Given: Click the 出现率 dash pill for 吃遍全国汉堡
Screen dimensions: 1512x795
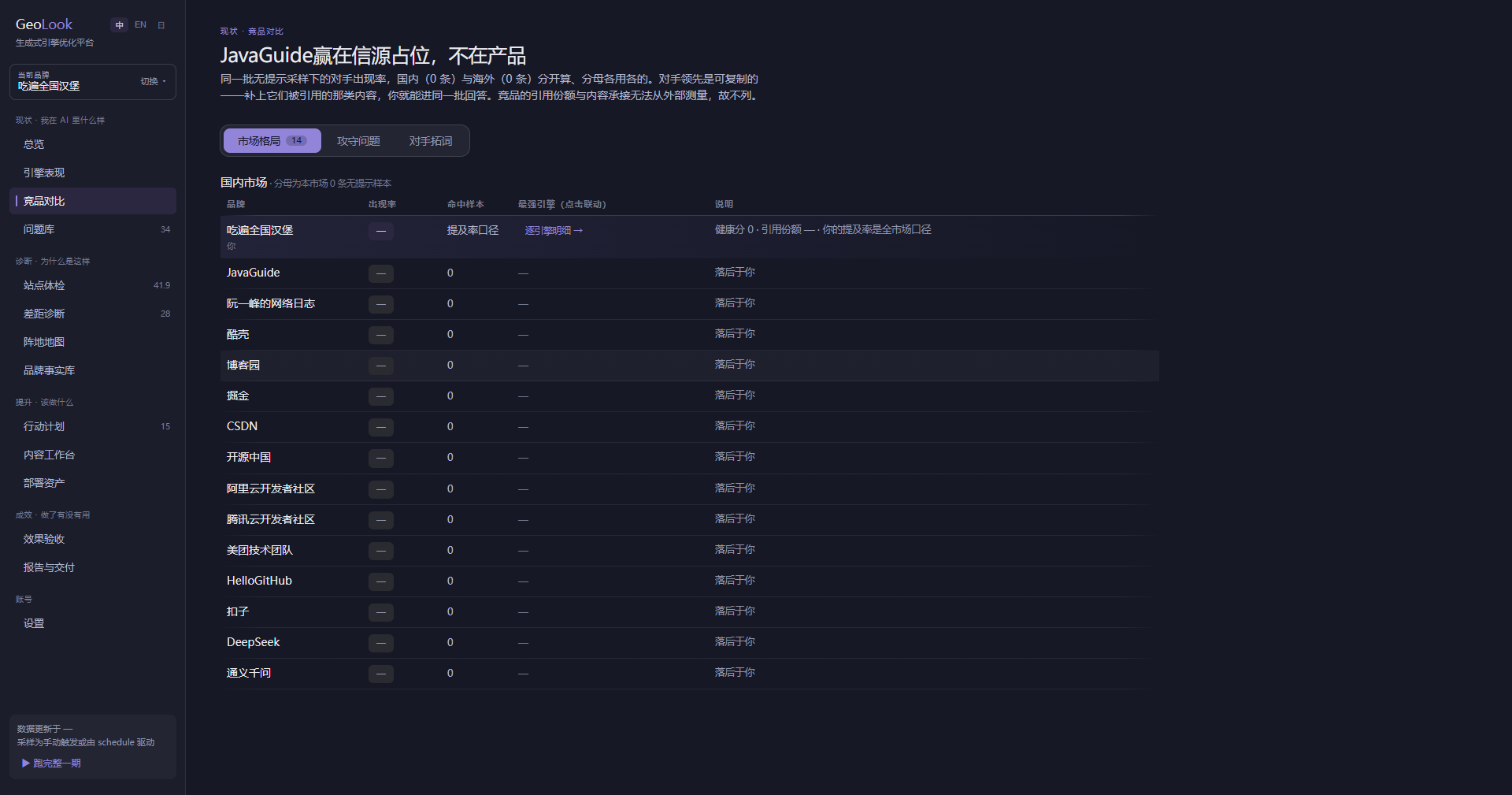Looking at the screenshot, I should click(381, 231).
